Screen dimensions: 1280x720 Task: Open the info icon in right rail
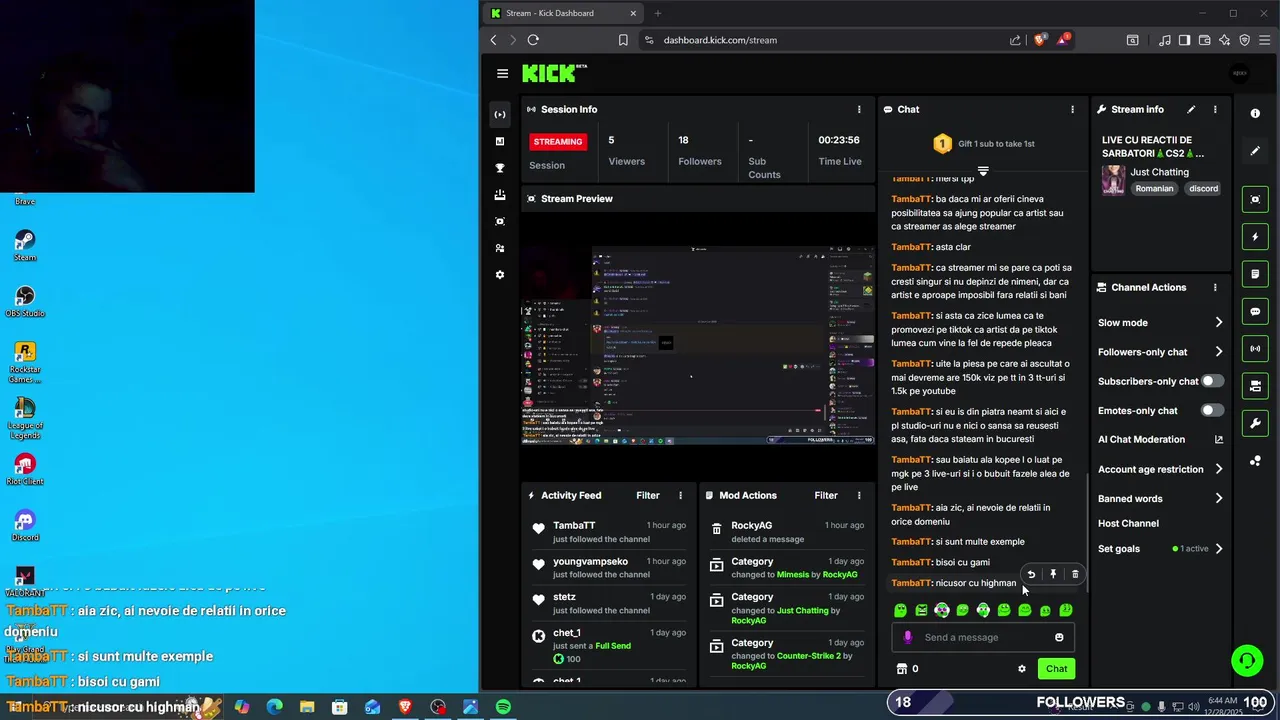pos(1255,114)
